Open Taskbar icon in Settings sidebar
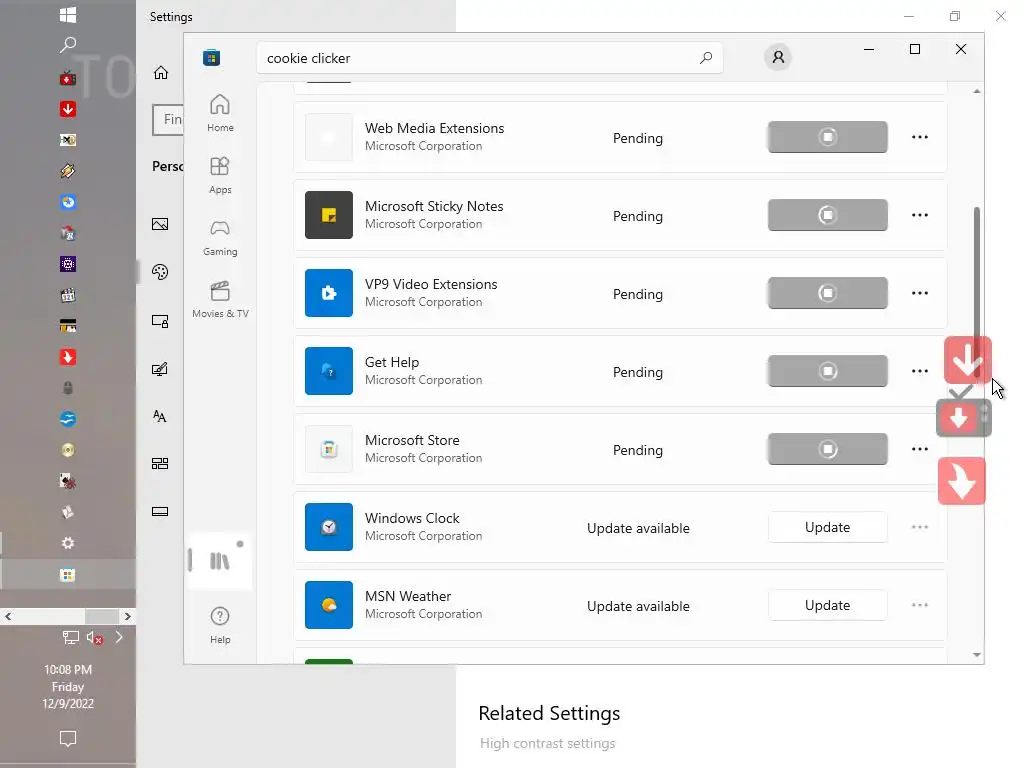The image size is (1024, 768). click(x=160, y=511)
